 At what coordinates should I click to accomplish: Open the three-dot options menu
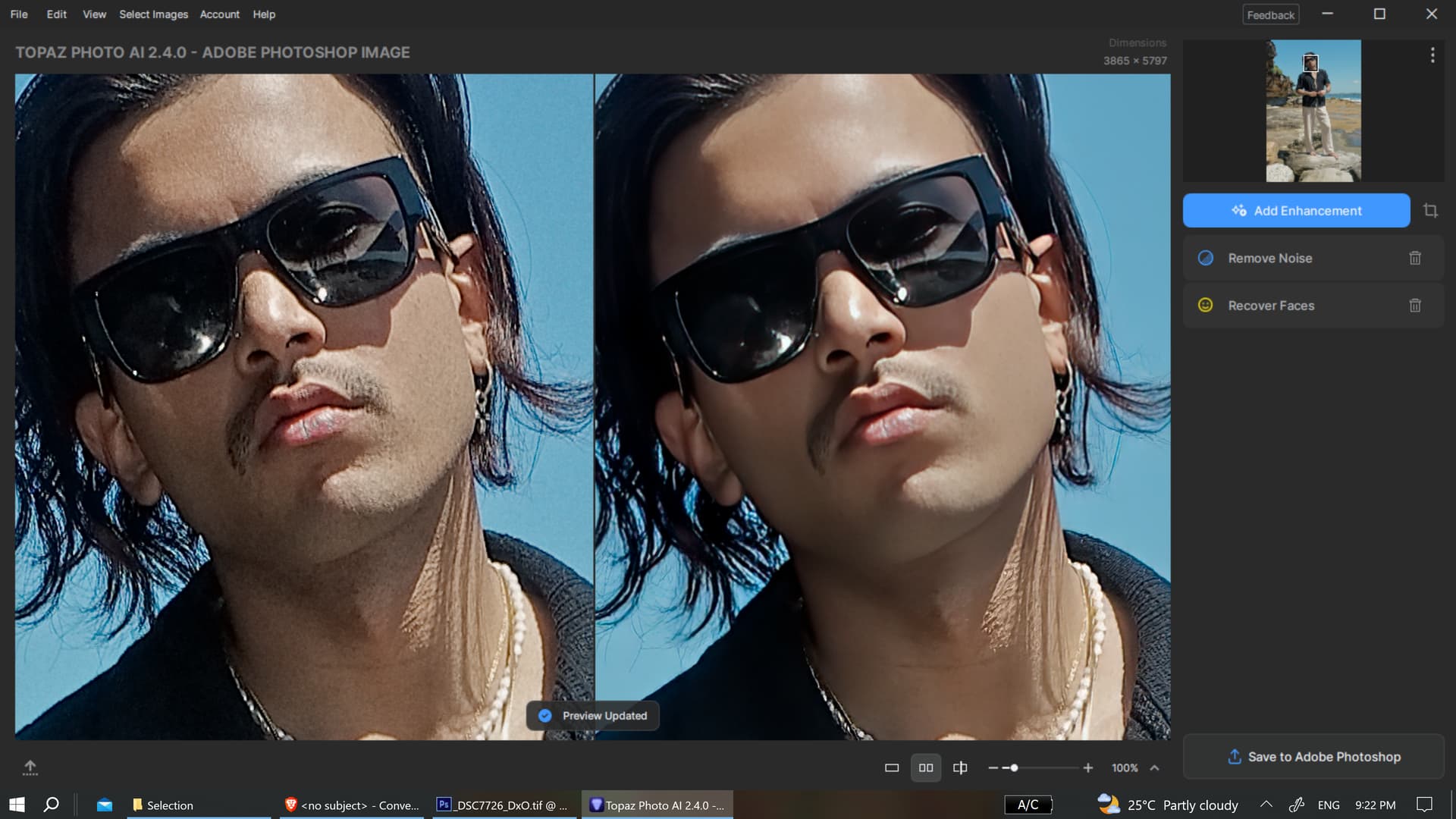[x=1432, y=55]
